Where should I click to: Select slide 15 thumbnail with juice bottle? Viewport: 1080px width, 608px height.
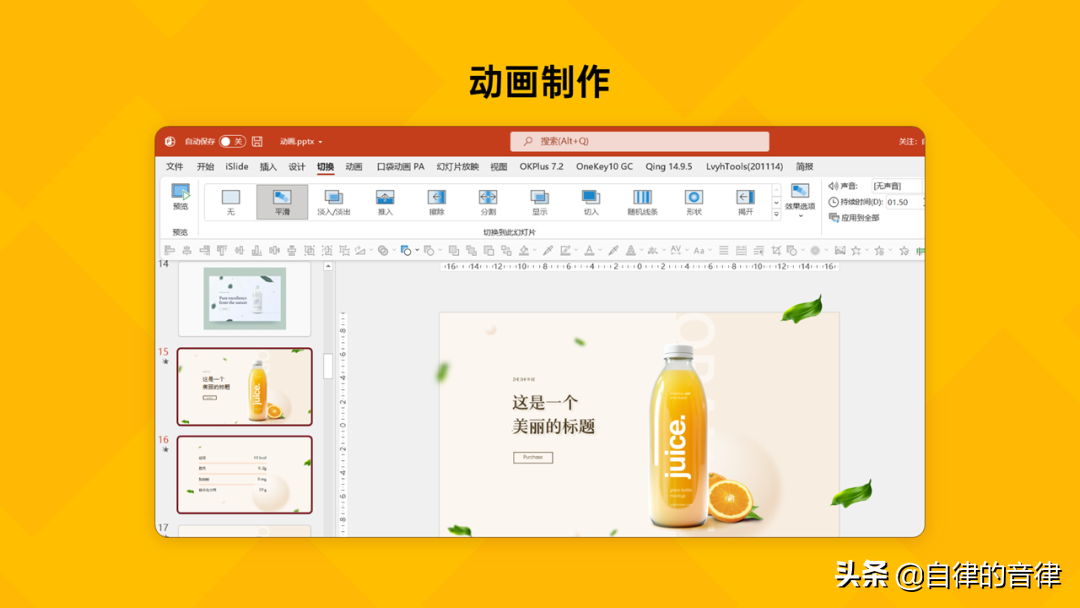point(245,386)
